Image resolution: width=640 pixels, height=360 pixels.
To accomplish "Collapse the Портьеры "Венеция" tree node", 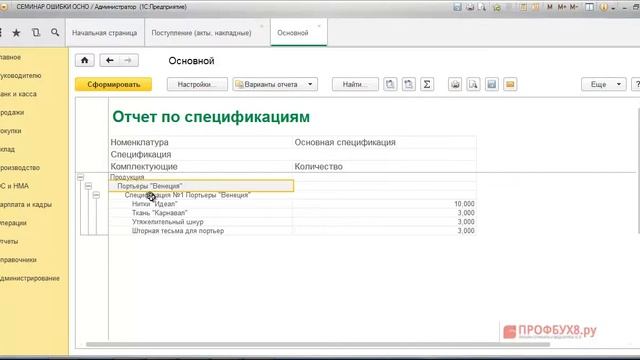I will 88,186.
